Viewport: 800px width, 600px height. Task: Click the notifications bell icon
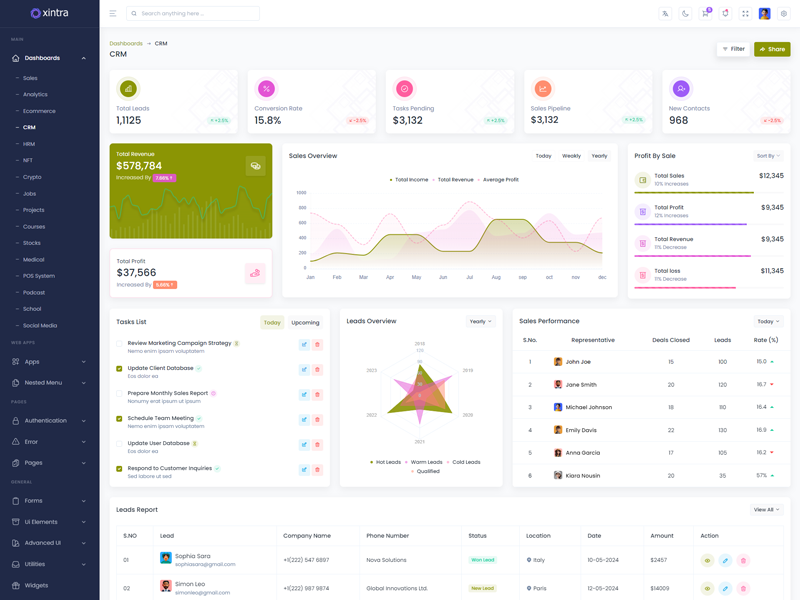(x=725, y=14)
